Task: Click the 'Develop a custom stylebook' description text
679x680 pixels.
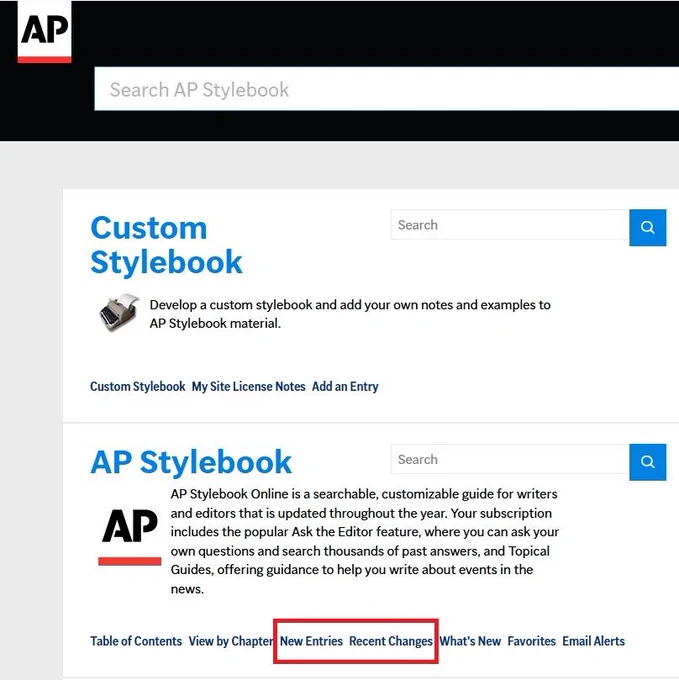Action: (350, 314)
